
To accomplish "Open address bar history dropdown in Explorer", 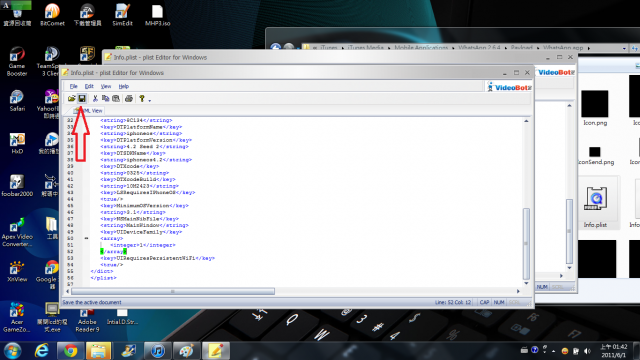I will 624,48.
